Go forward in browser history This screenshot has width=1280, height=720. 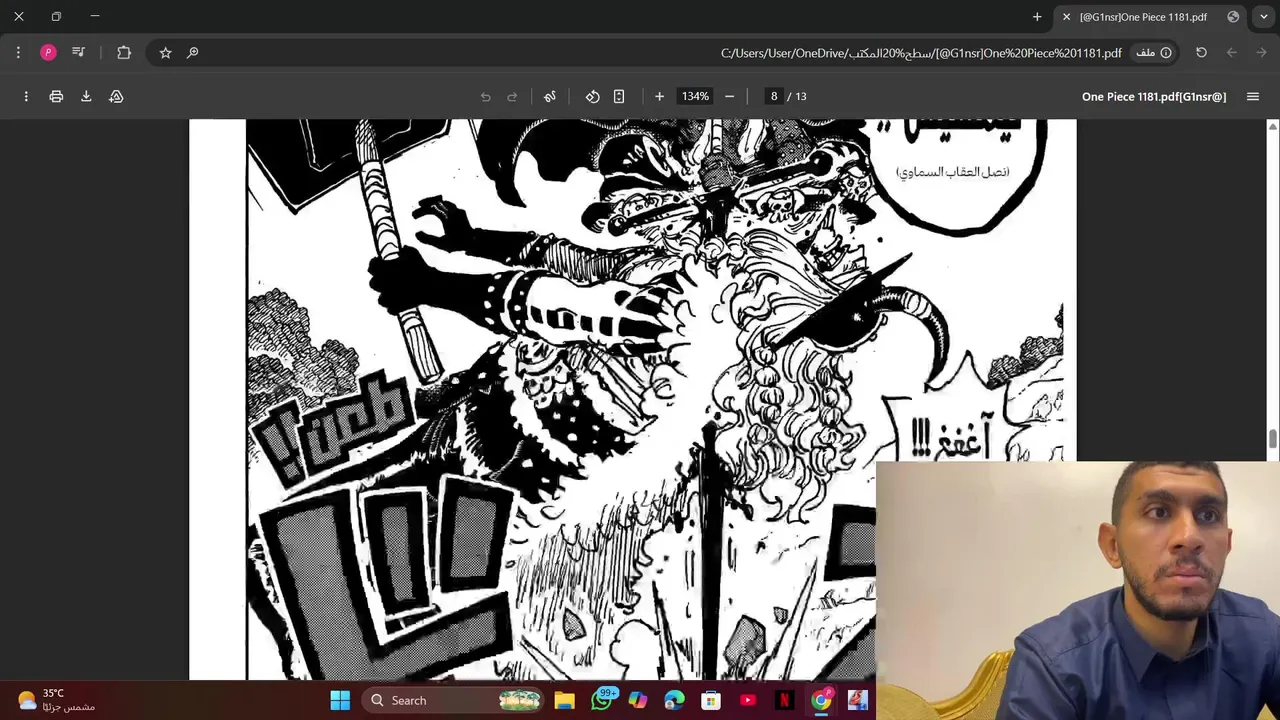coord(1261,52)
